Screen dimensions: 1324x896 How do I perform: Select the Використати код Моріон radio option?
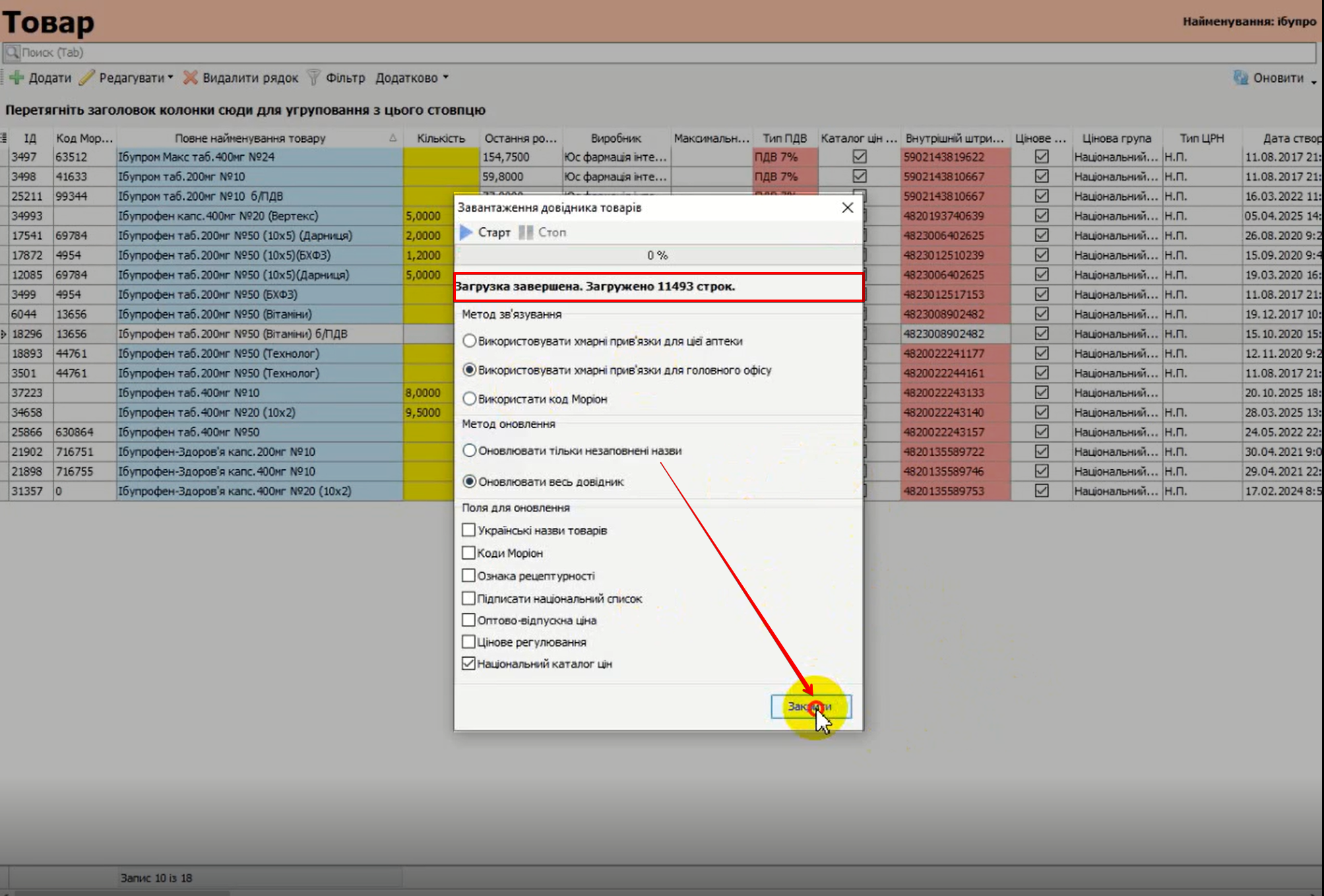tap(469, 399)
